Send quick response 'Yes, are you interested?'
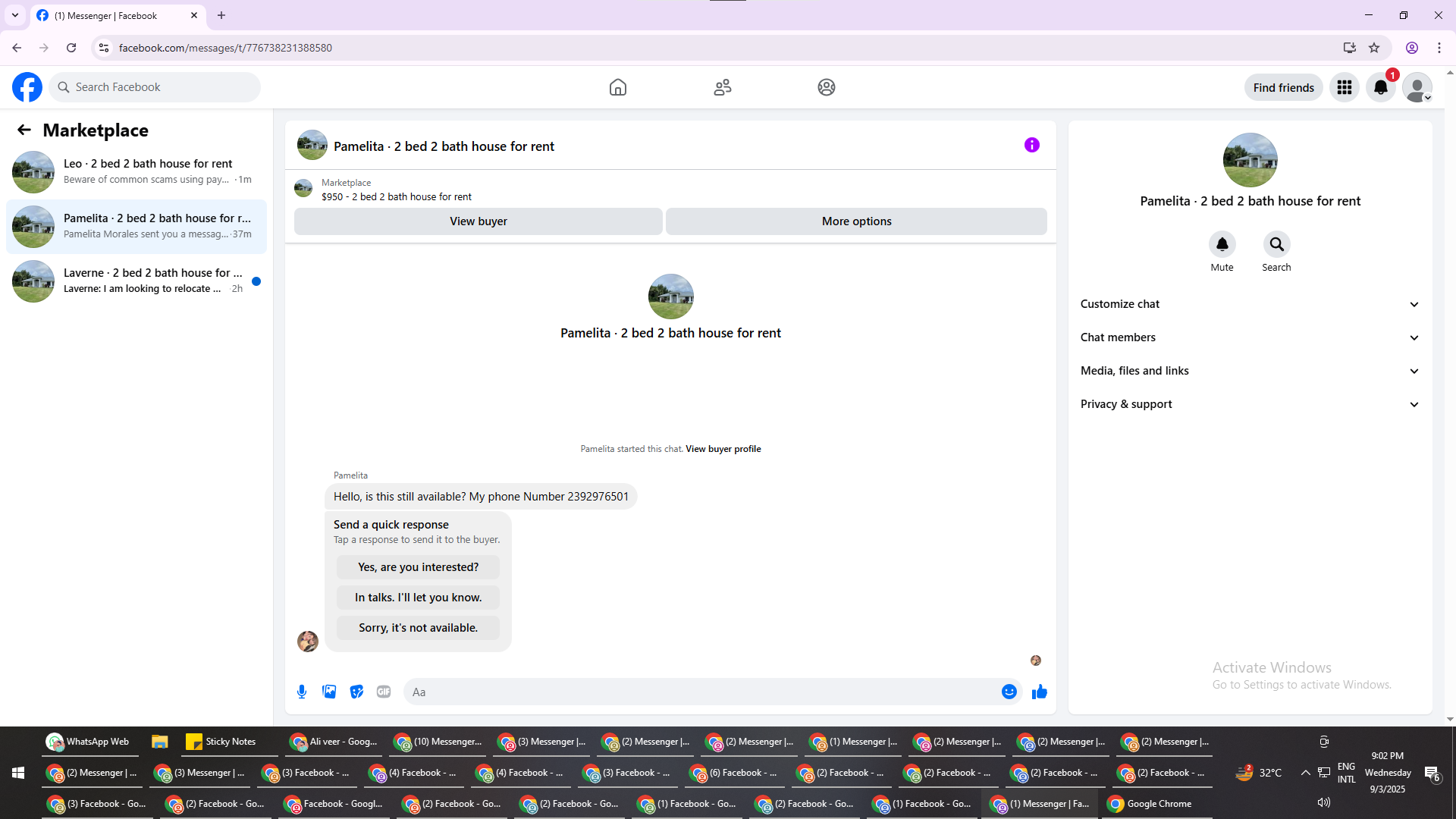 pyautogui.click(x=419, y=567)
